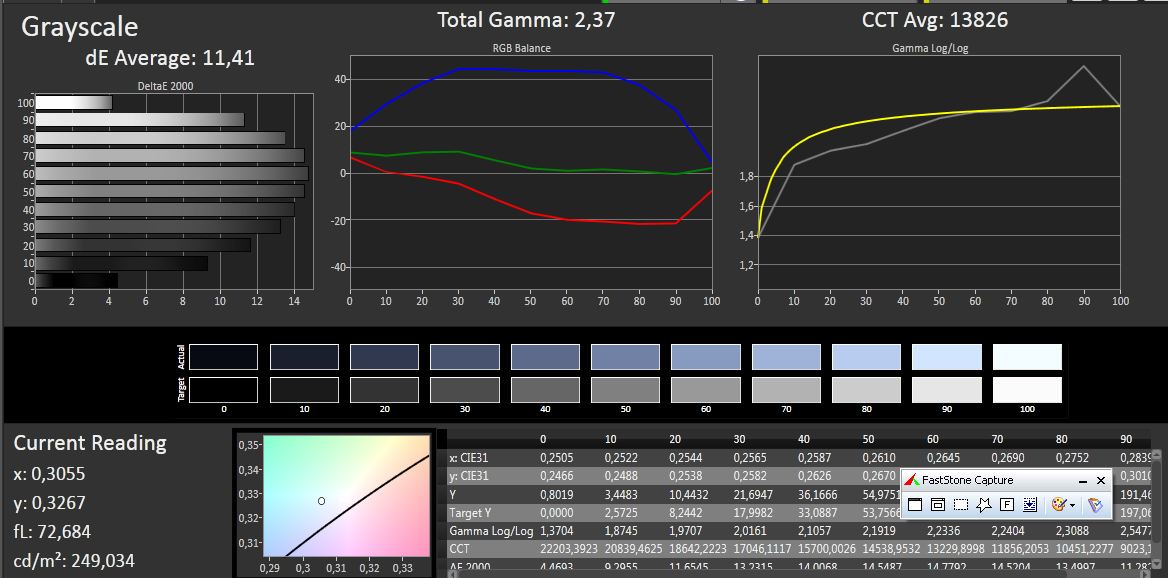Close the FastStone Capture toolbar

point(1100,481)
